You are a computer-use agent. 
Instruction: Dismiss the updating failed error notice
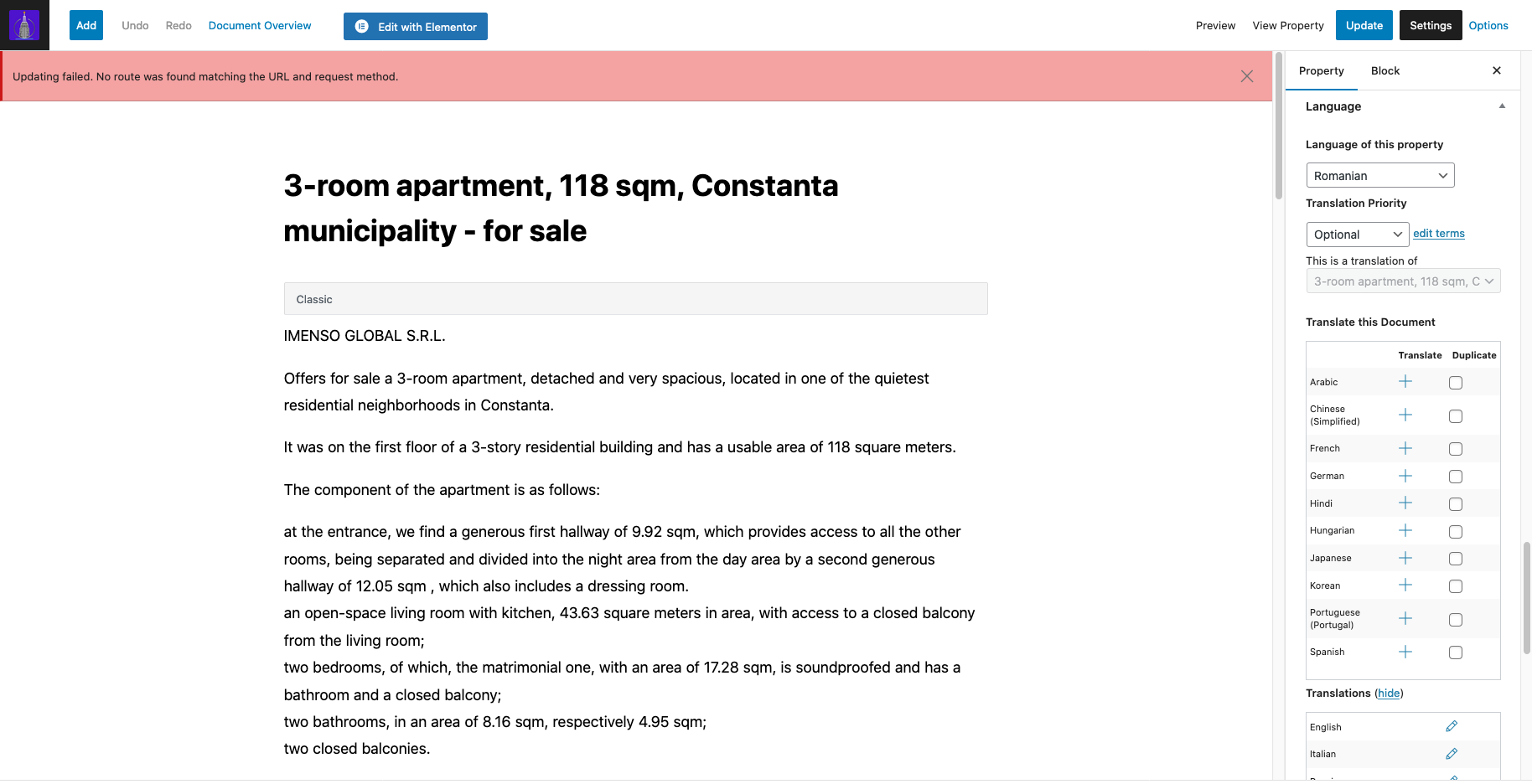[x=1247, y=76]
